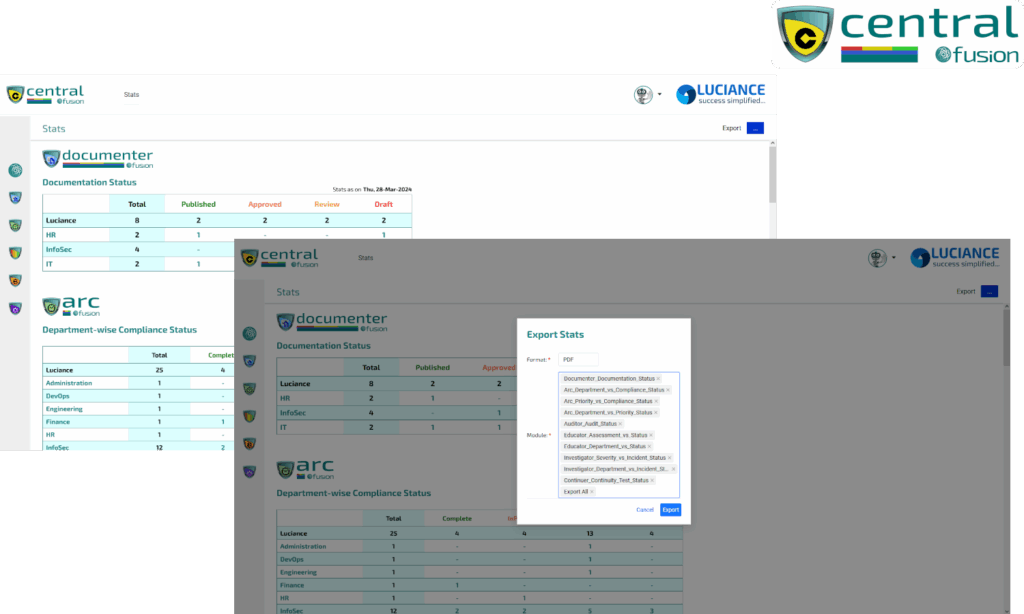
Task: Remove the Export All tag in dialog
Action: pyautogui.click(x=592, y=492)
